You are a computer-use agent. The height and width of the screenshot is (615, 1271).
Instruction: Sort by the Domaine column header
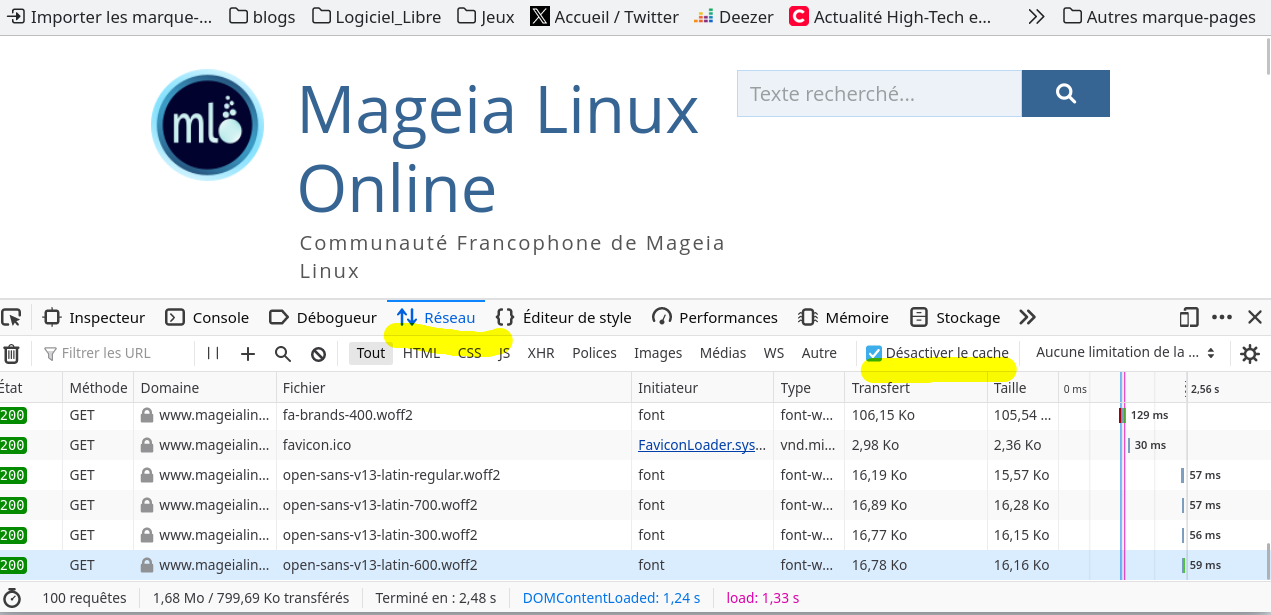(205, 388)
